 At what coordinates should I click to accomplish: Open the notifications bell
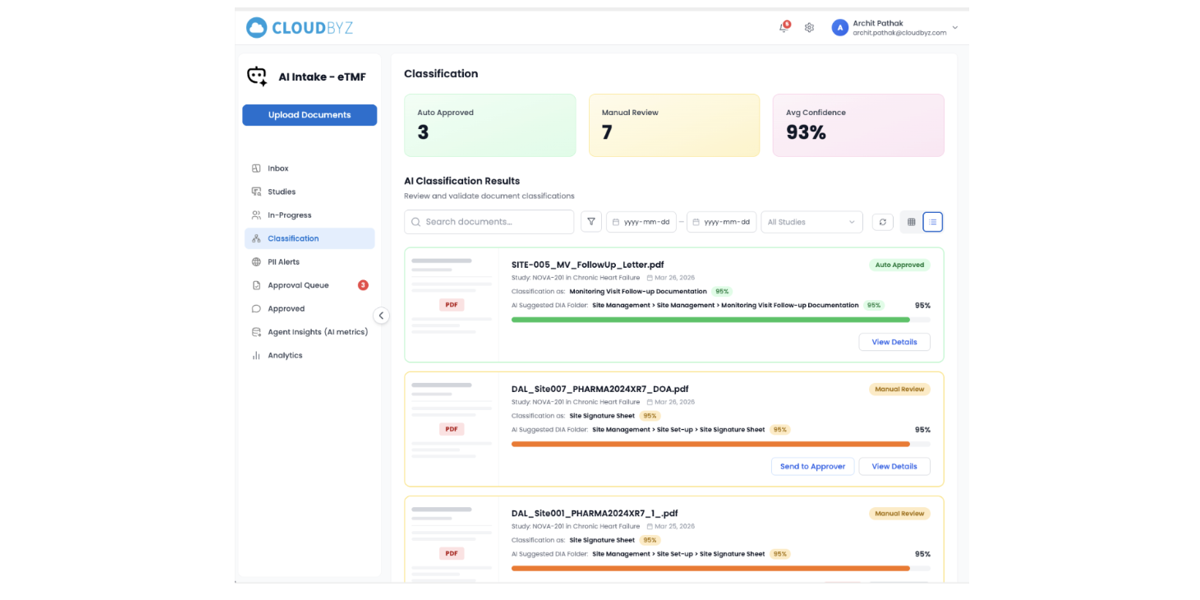pos(784,27)
